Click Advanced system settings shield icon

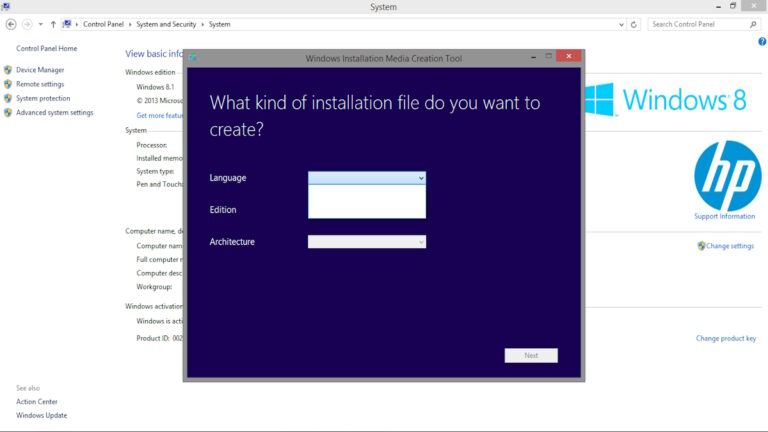tap(8, 113)
